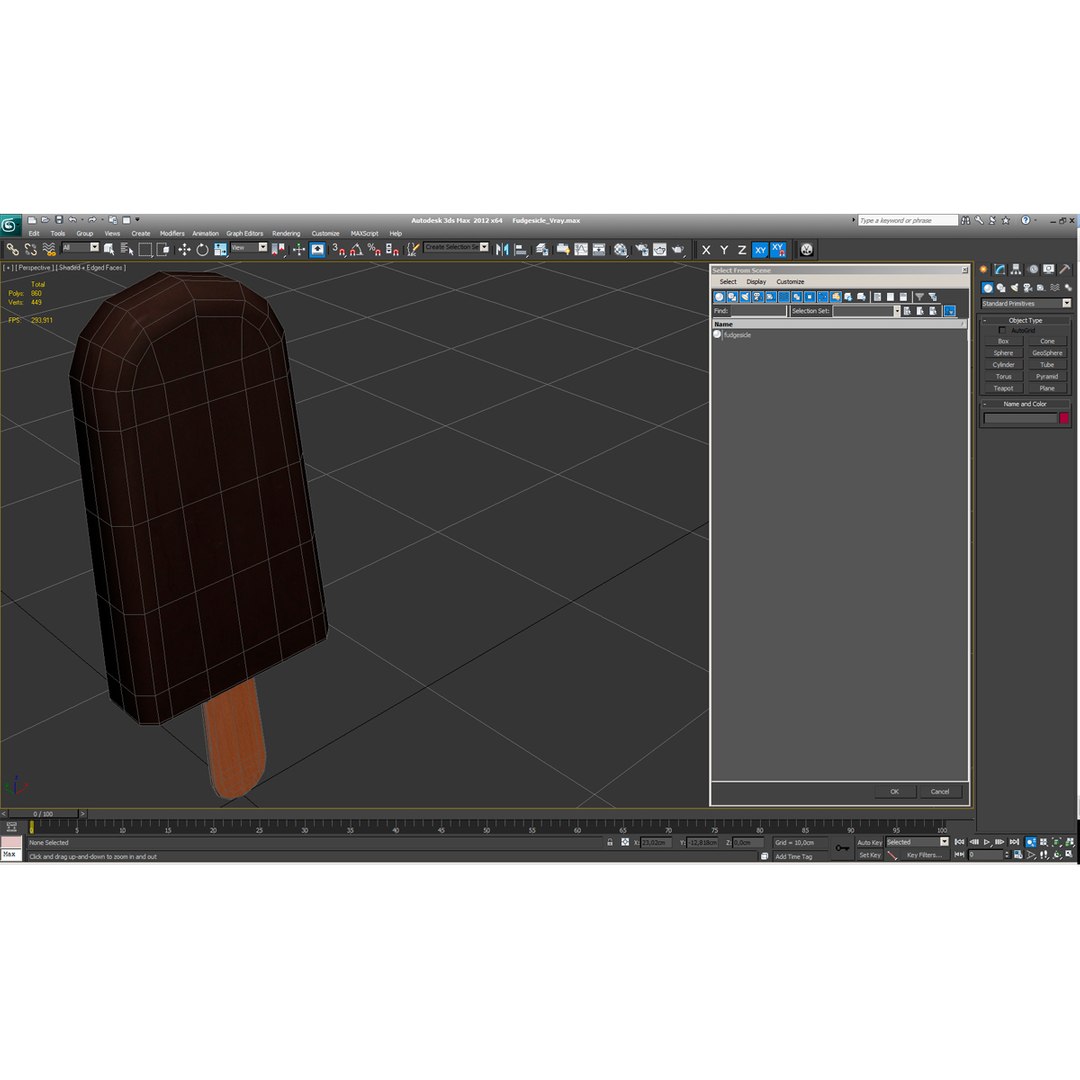Open the Select by Name tool
1080x1080 pixels.
point(127,249)
